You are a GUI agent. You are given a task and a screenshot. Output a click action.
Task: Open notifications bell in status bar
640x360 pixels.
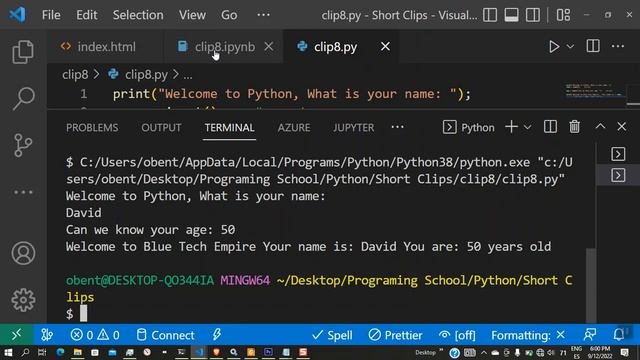[619, 335]
